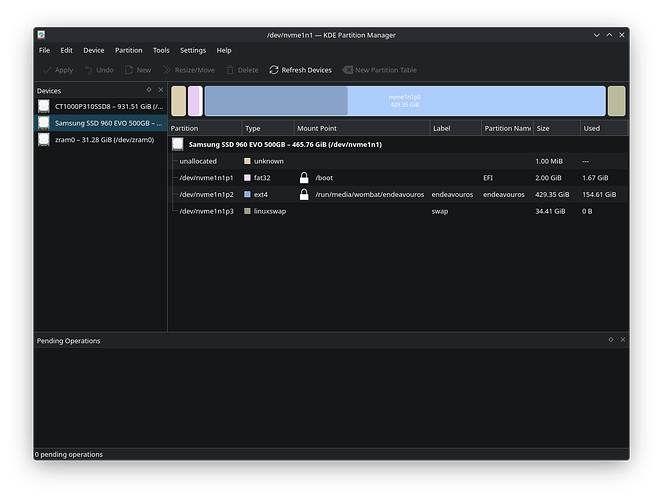The height and width of the screenshot is (500, 663).
Task: Float the Pending Operations panel
Action: 610,340
